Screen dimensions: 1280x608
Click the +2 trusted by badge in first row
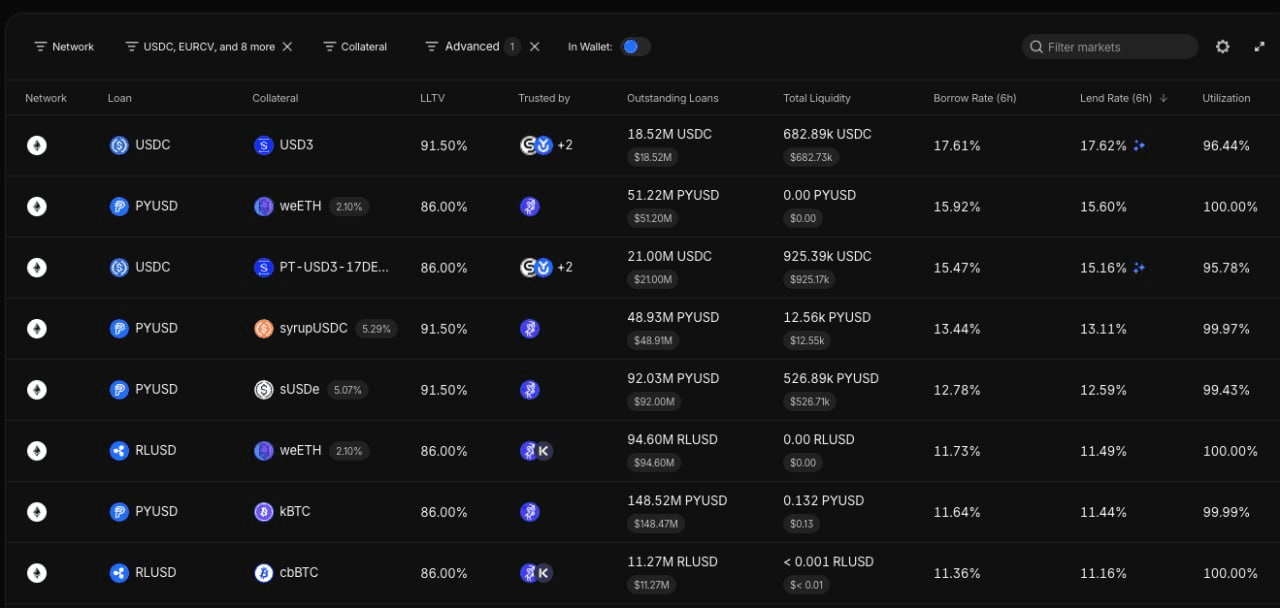[565, 146]
